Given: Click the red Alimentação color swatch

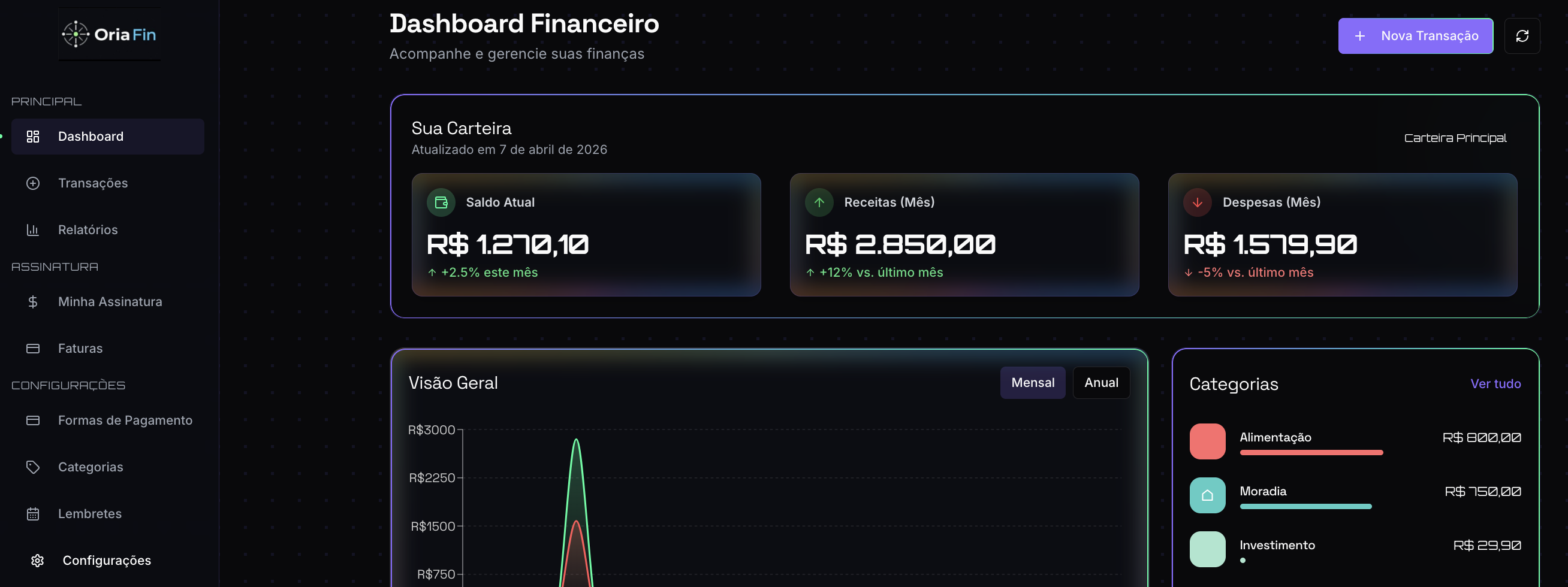Looking at the screenshot, I should (1207, 441).
